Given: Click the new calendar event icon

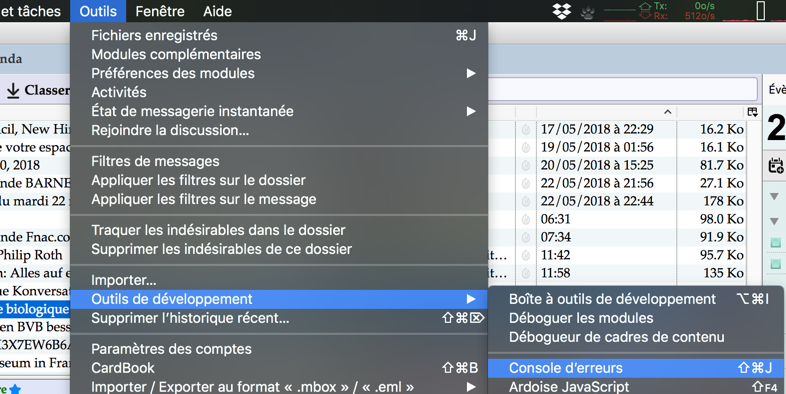Looking at the screenshot, I should [x=776, y=165].
